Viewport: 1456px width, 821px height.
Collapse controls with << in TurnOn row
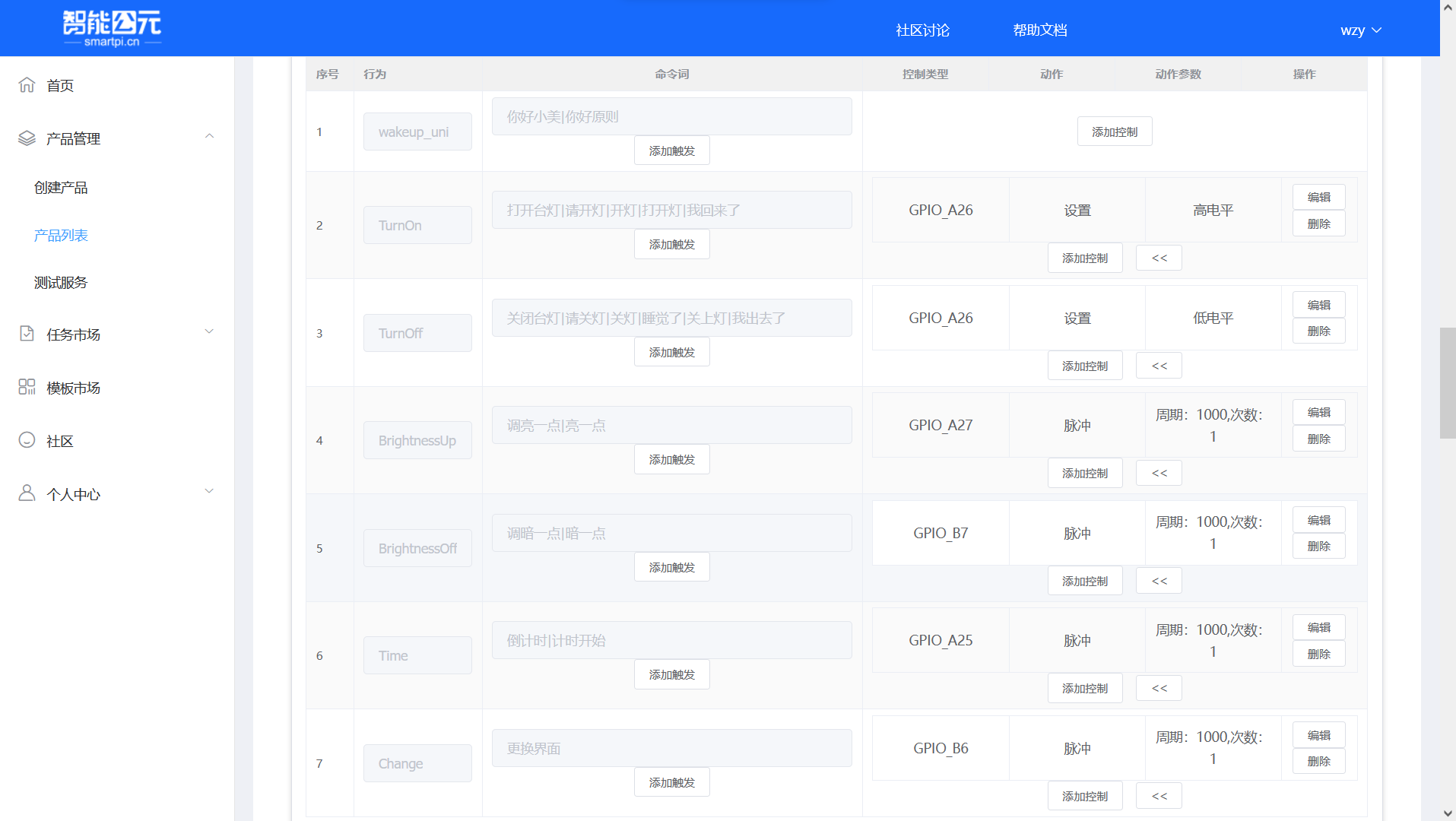coord(1159,258)
